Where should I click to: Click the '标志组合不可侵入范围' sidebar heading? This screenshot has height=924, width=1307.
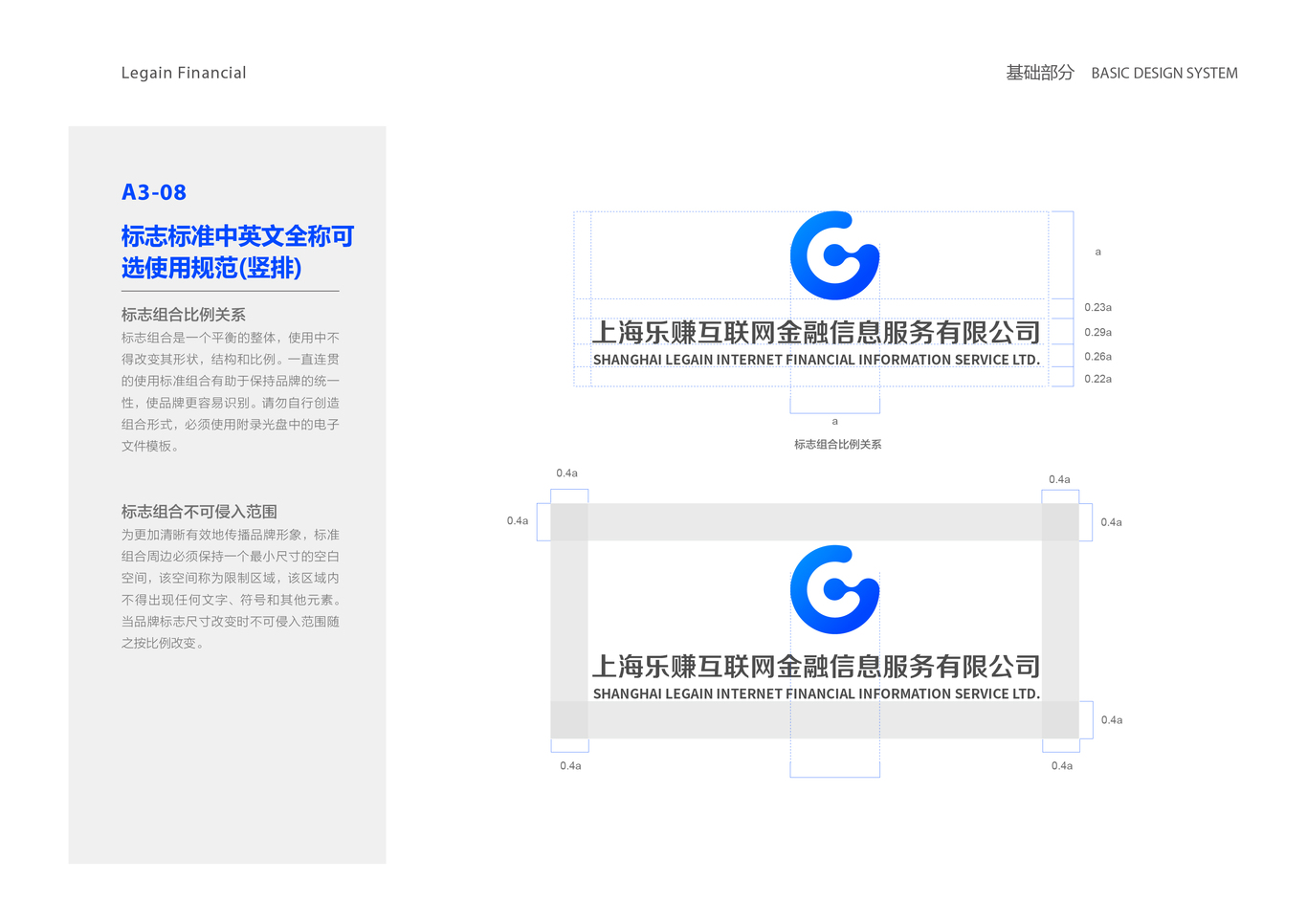pyautogui.click(x=199, y=512)
